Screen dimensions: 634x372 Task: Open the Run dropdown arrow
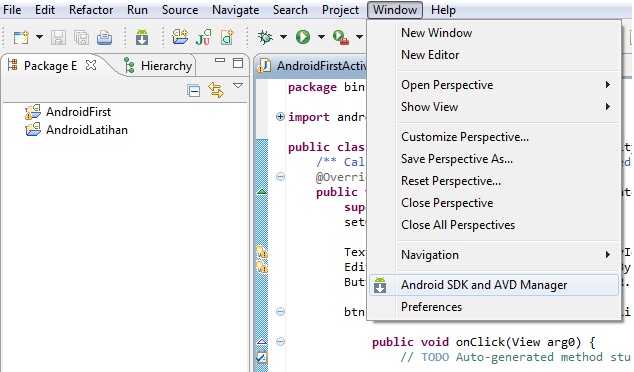tap(321, 37)
